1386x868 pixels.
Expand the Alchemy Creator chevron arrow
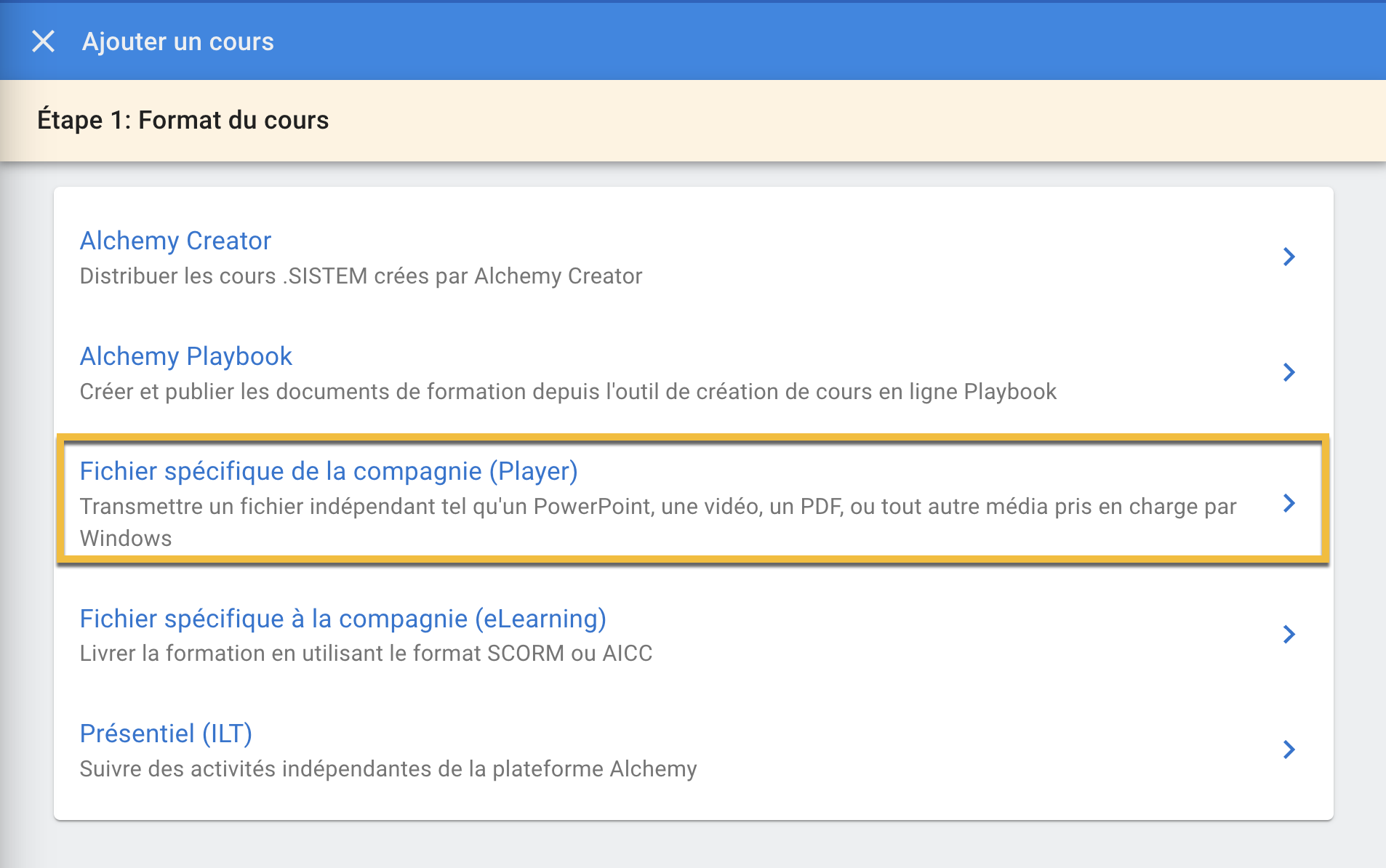1290,257
